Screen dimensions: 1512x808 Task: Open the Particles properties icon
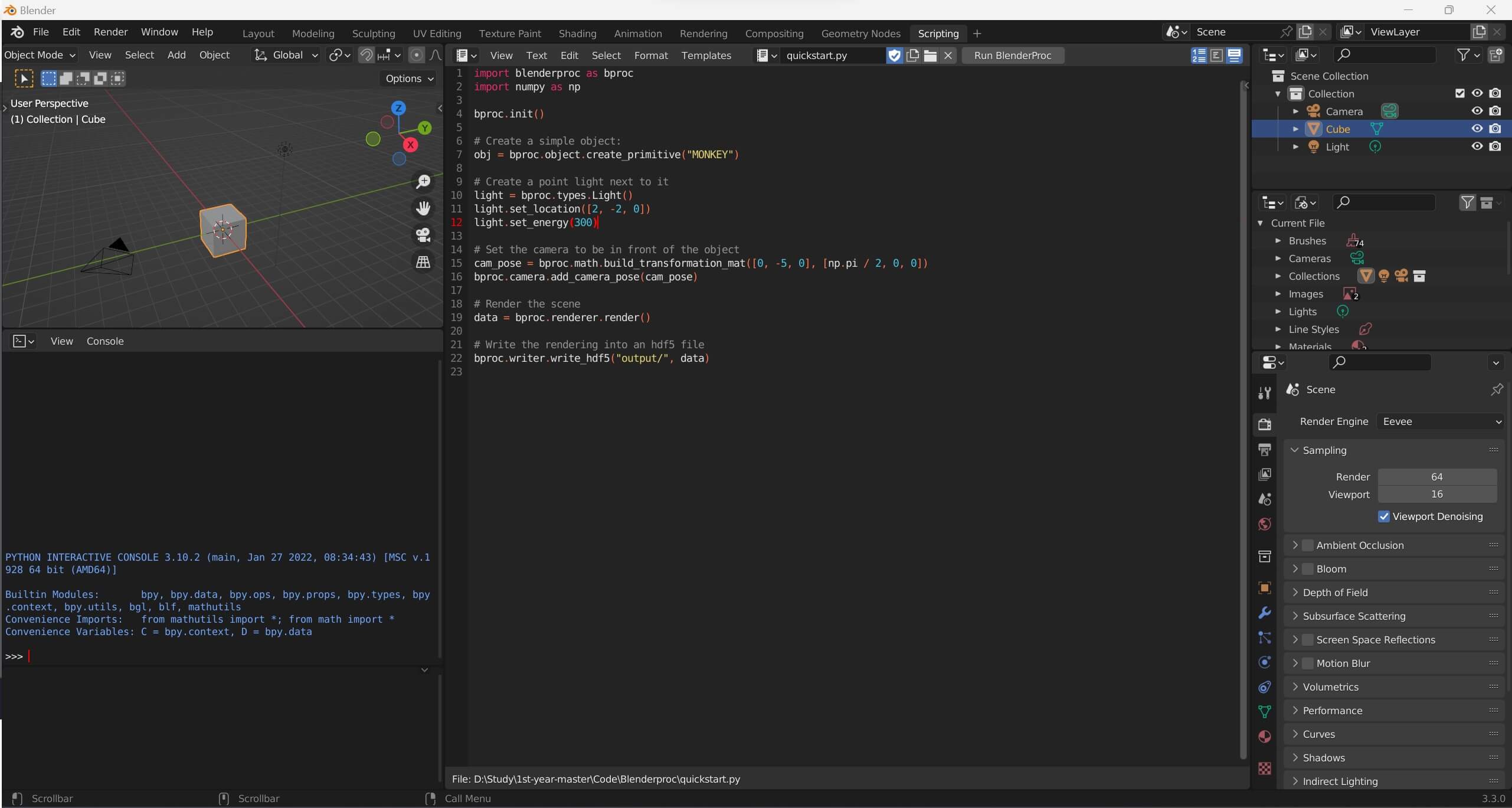[x=1264, y=637]
